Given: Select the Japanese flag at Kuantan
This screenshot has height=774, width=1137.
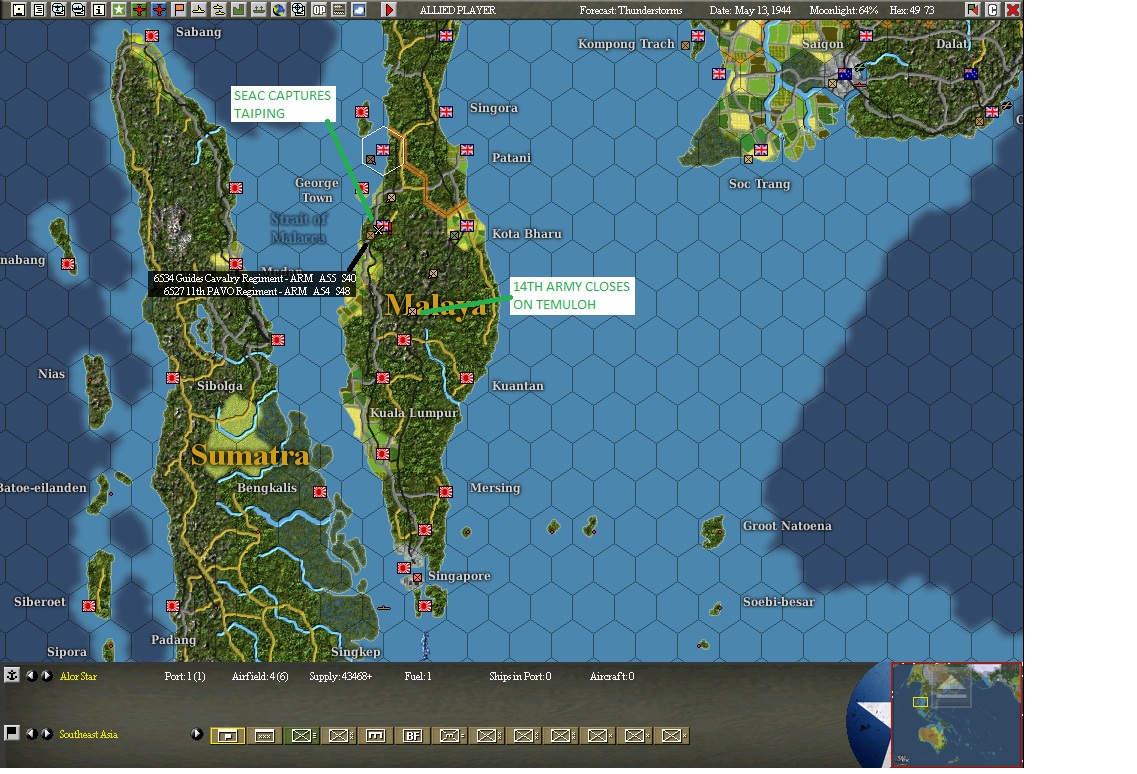Looking at the screenshot, I should [x=467, y=378].
